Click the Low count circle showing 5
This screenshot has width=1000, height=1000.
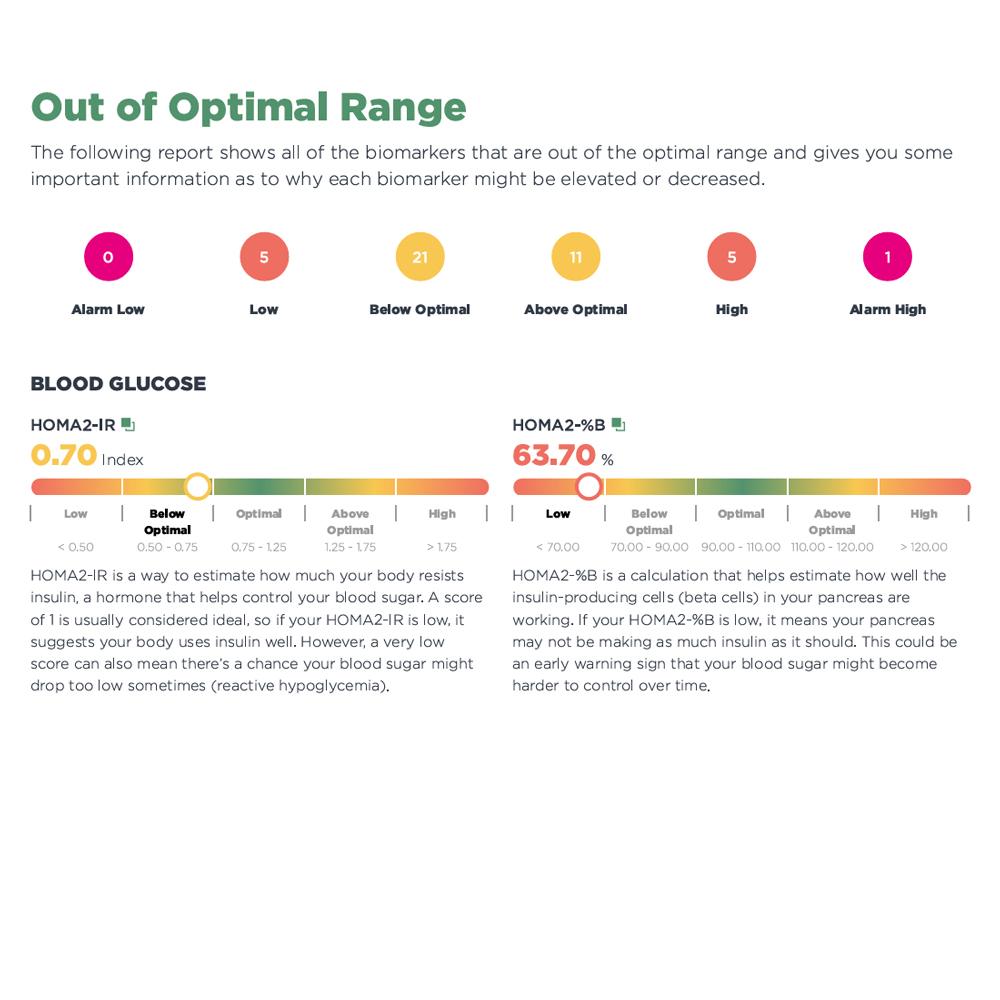coord(264,257)
